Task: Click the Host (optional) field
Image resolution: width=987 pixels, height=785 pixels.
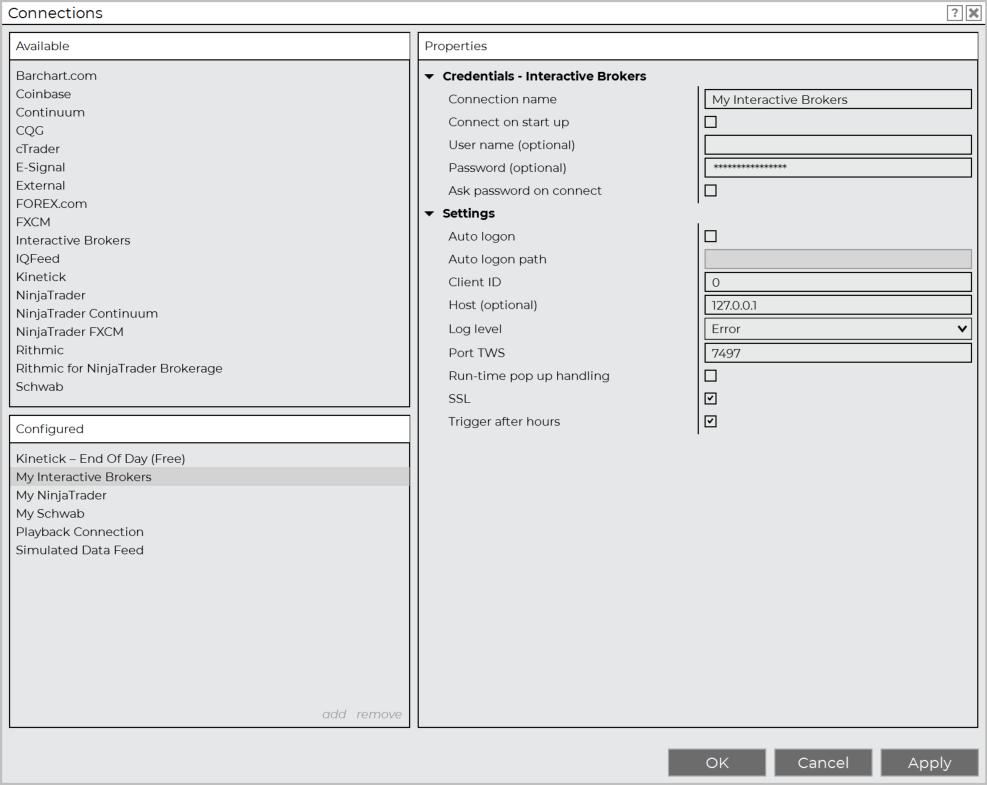Action: tap(838, 305)
